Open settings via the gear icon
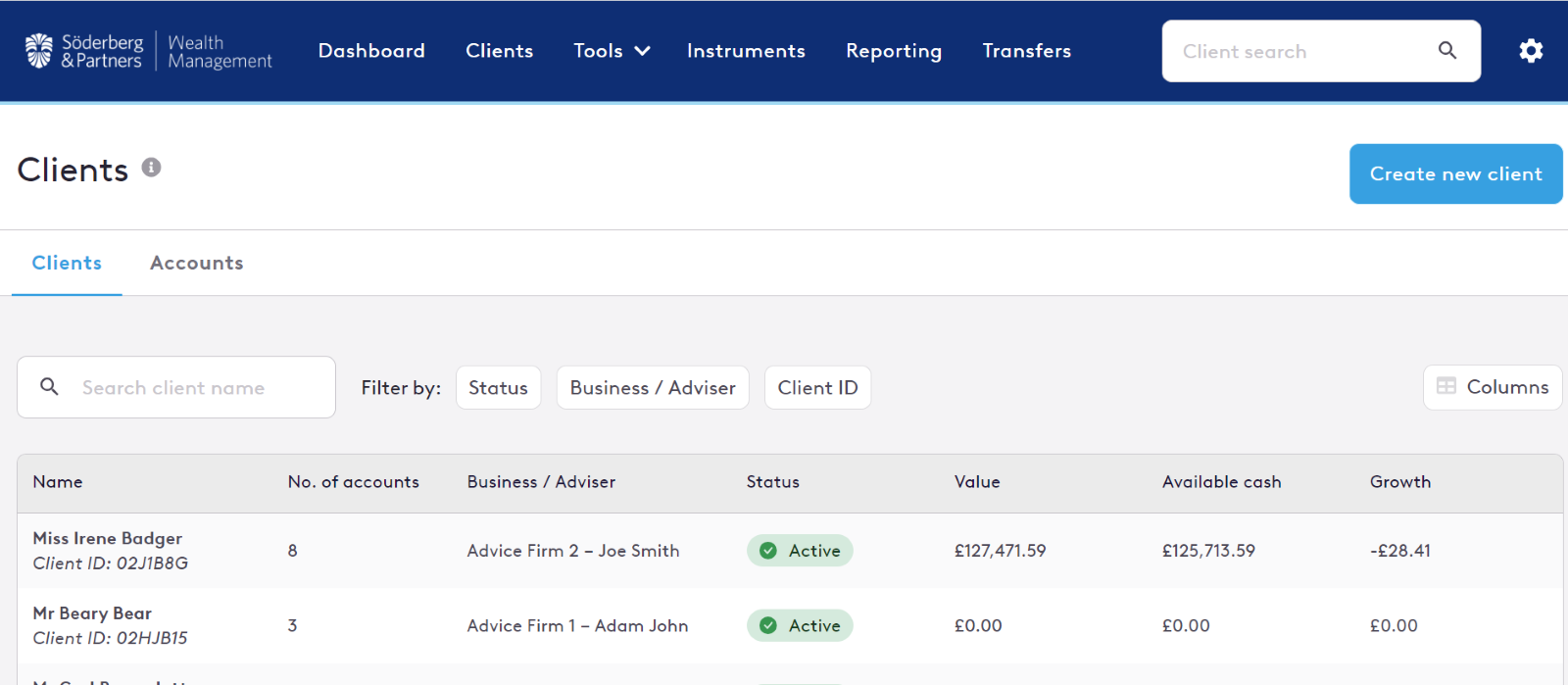This screenshot has height=685, width=1568. [x=1531, y=51]
